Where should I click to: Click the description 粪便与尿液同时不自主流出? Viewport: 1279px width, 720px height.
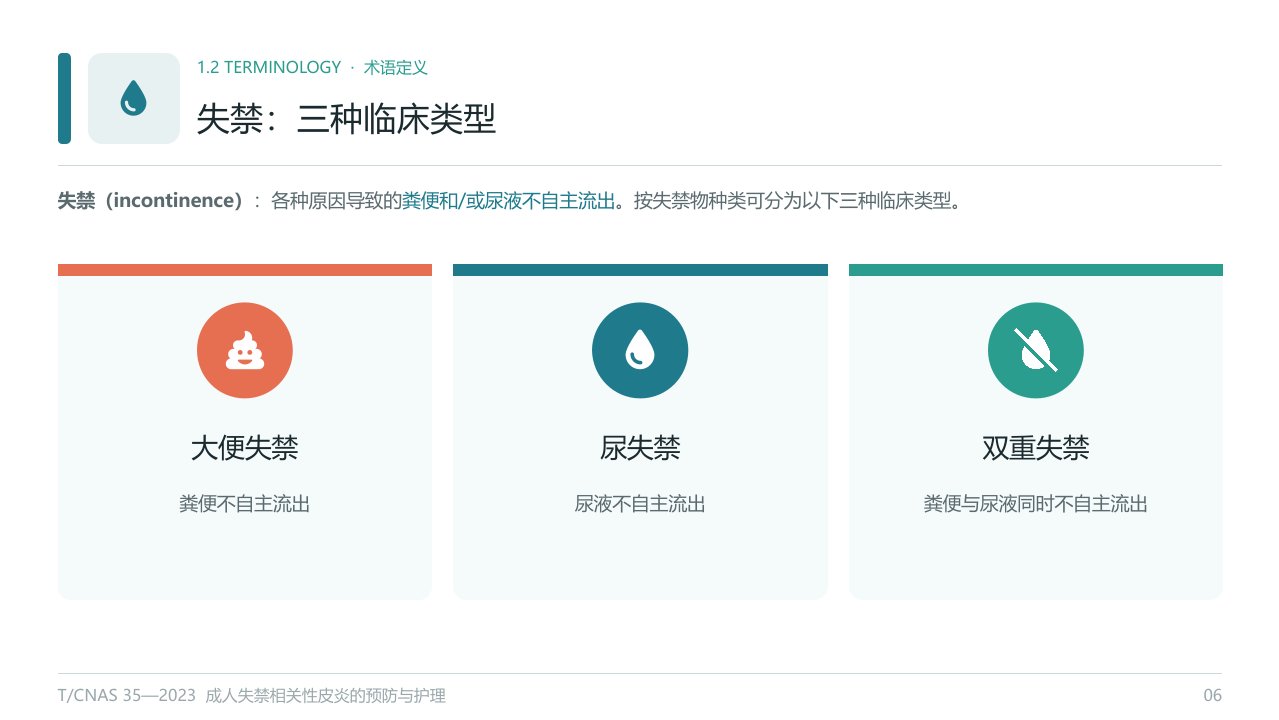pos(1036,504)
